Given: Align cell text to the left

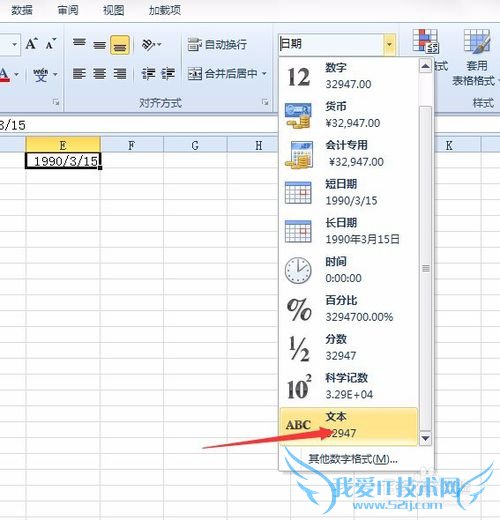Looking at the screenshot, I should (79, 73).
